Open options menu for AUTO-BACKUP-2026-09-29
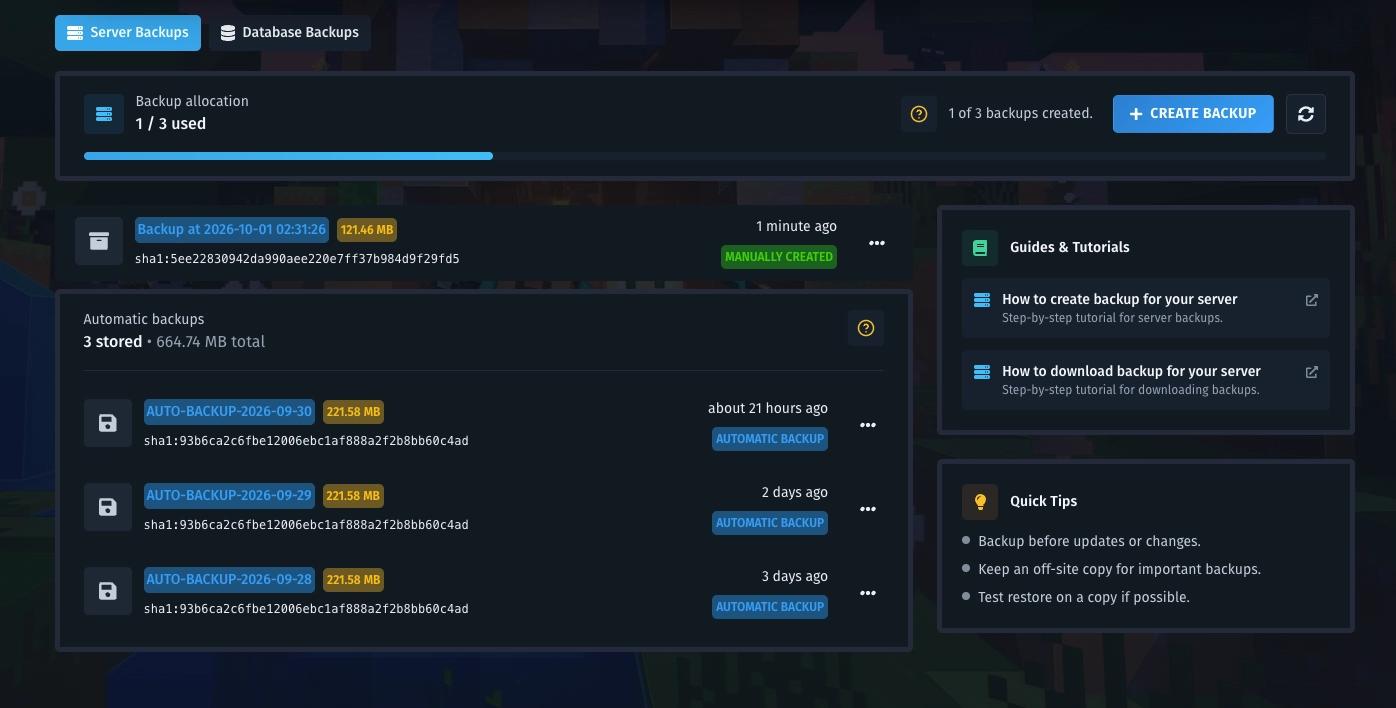Image resolution: width=1396 pixels, height=708 pixels. [868, 509]
